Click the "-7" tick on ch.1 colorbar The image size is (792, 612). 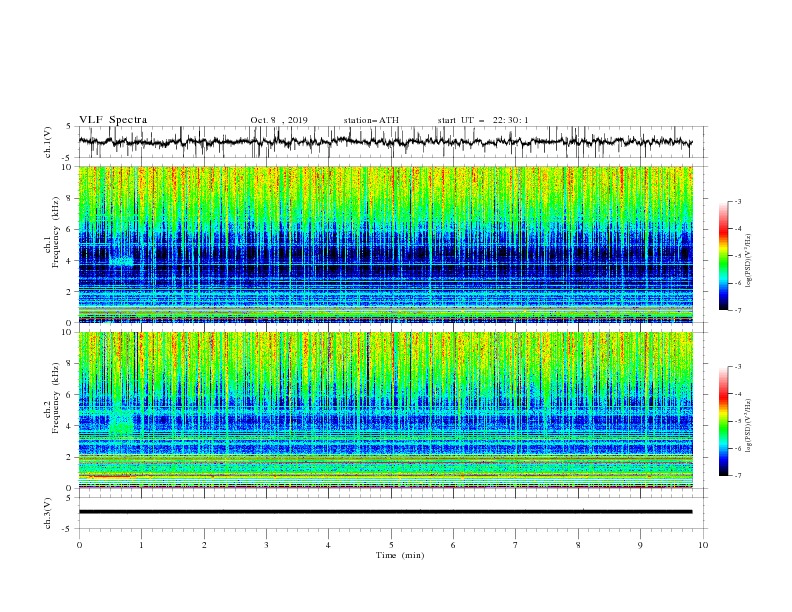738,310
